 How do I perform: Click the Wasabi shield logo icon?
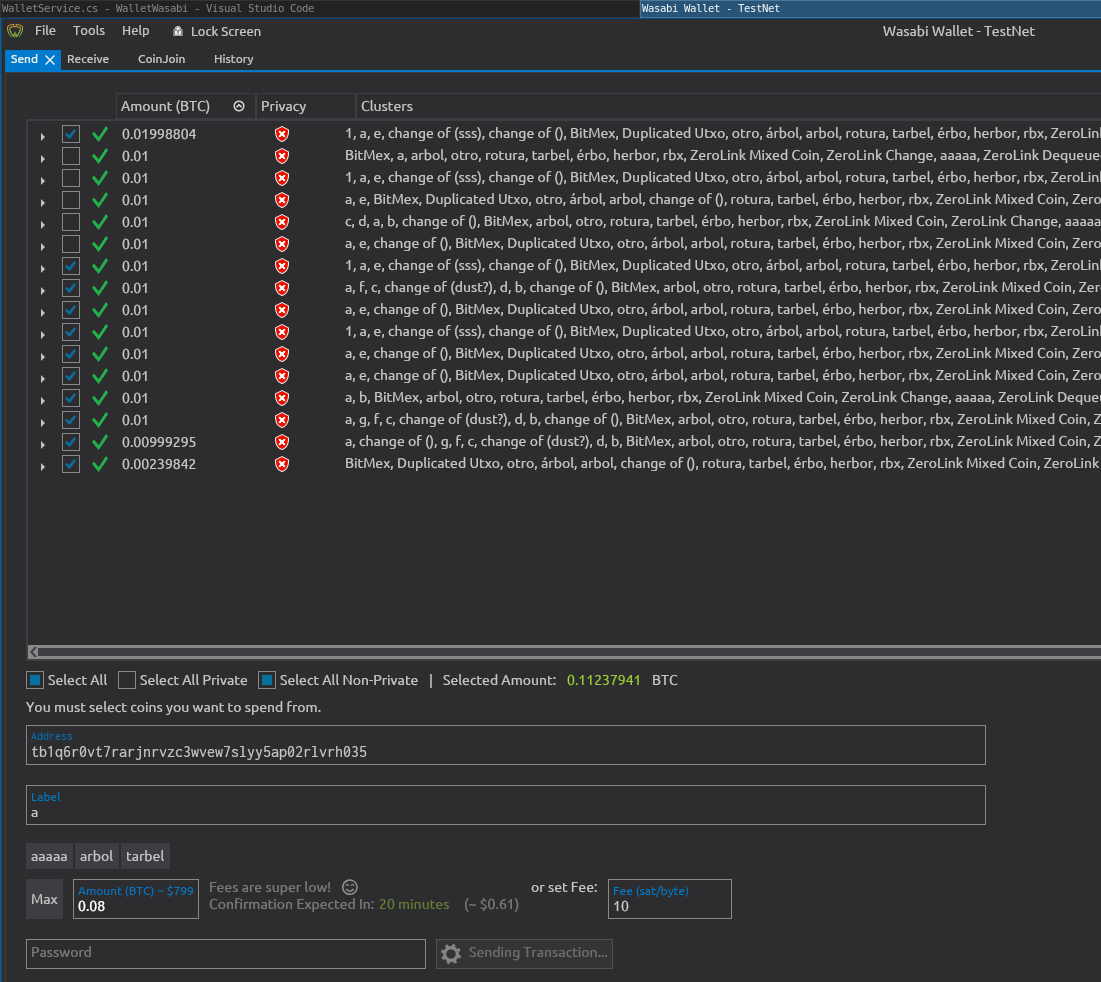(x=15, y=31)
